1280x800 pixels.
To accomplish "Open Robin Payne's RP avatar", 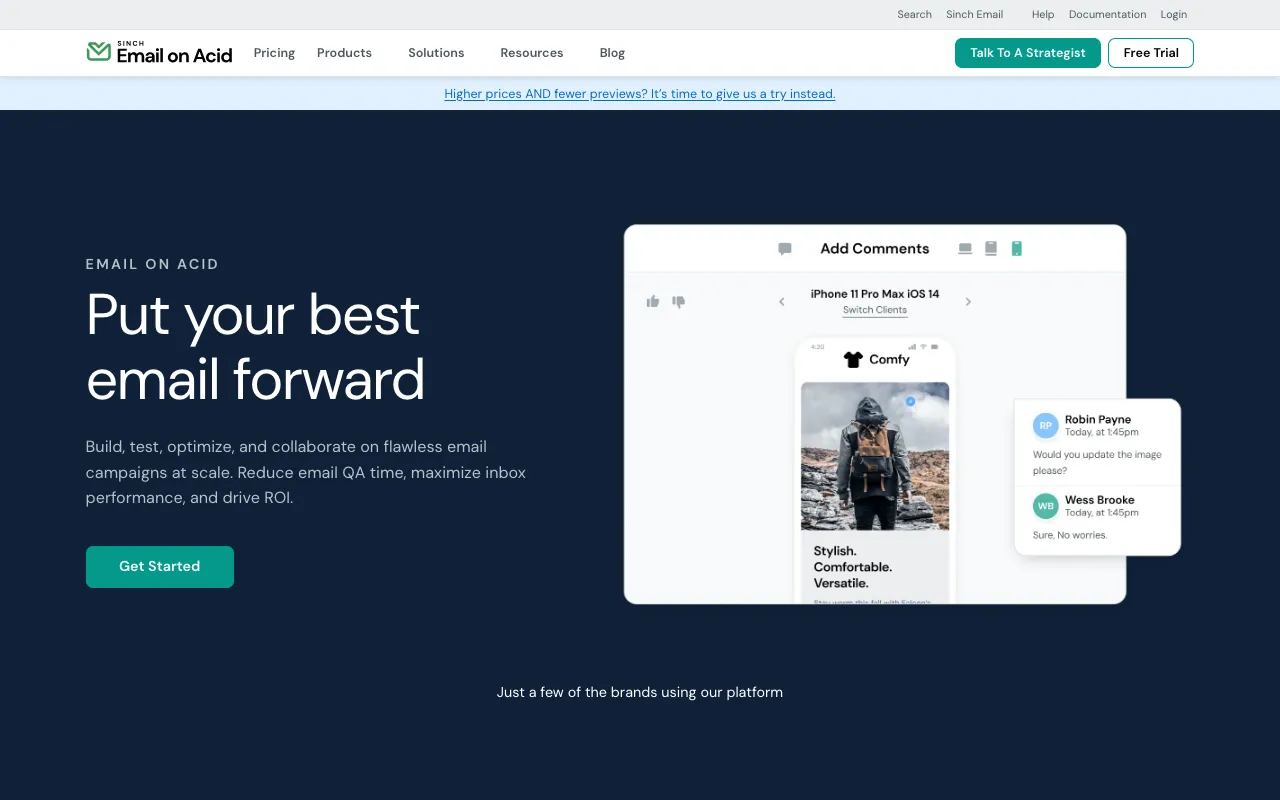I will 1045,425.
